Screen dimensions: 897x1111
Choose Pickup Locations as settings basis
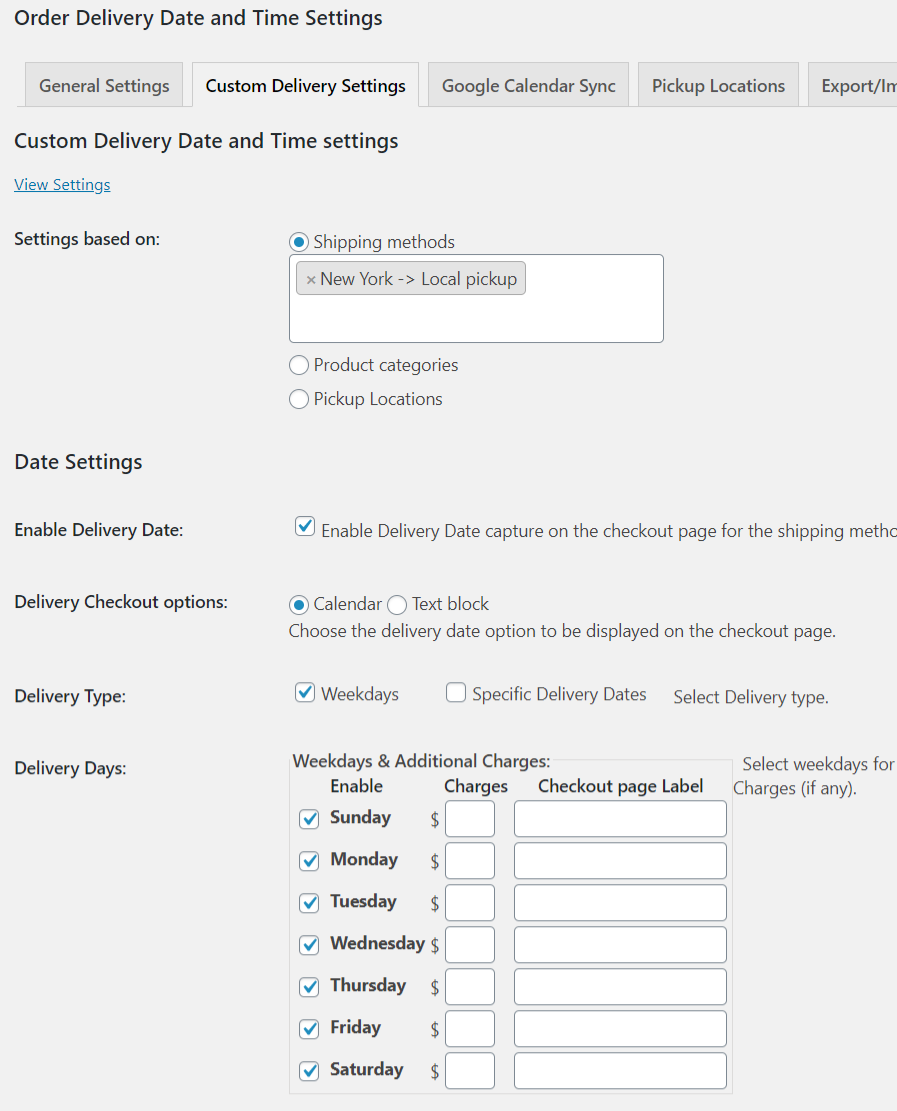(299, 399)
